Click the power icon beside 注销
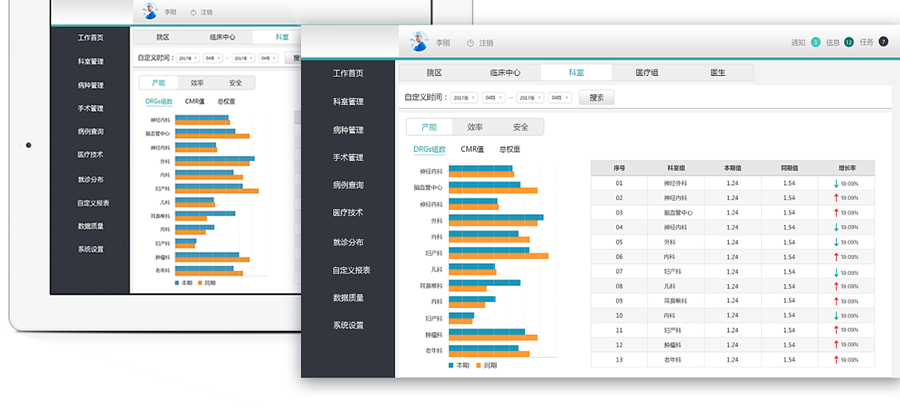900x409 pixels. click(469, 43)
